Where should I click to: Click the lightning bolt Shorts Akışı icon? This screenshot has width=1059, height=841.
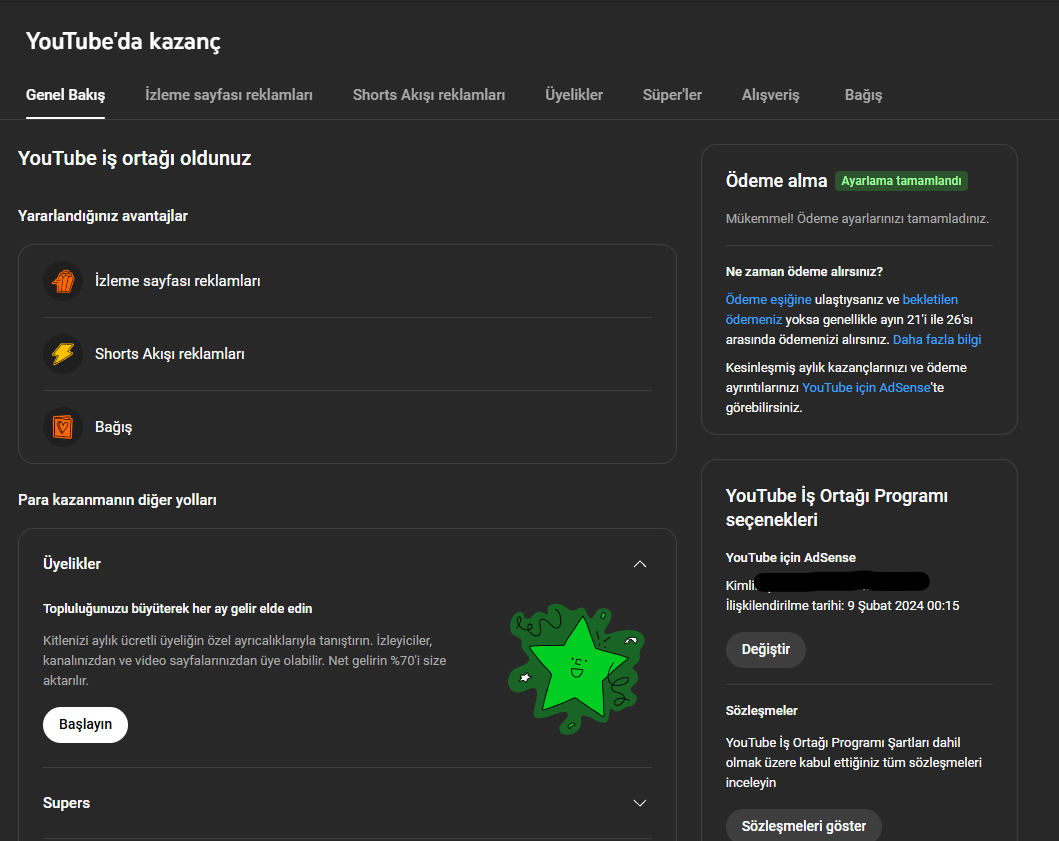tap(63, 354)
